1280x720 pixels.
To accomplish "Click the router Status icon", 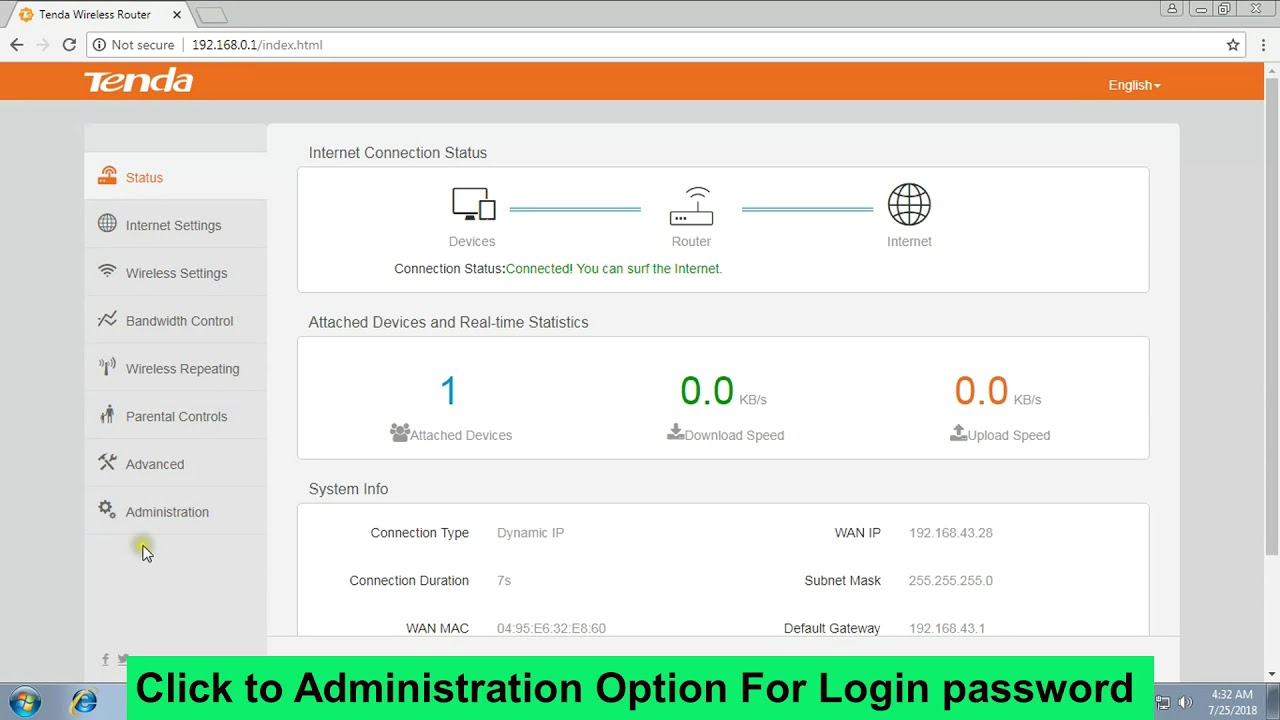I will coord(107,176).
